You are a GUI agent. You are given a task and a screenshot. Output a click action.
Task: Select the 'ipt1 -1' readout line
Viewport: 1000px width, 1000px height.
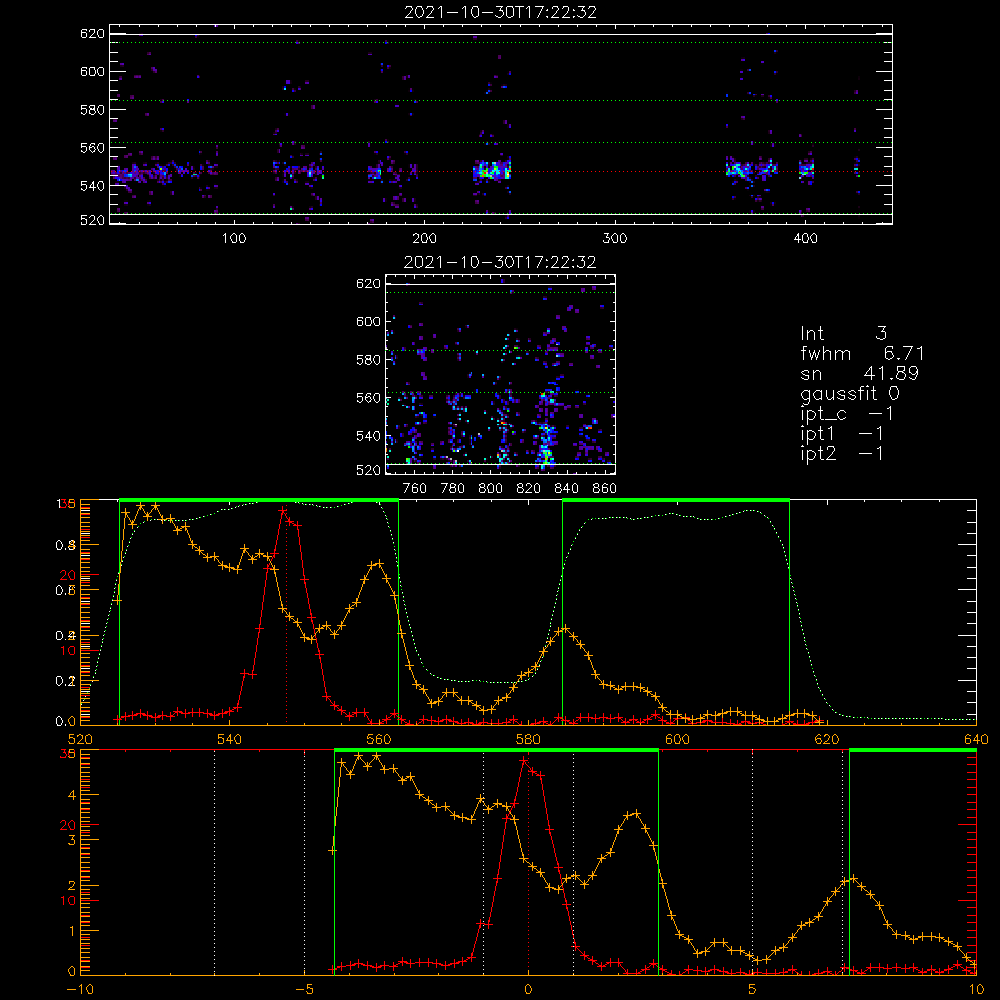842,434
